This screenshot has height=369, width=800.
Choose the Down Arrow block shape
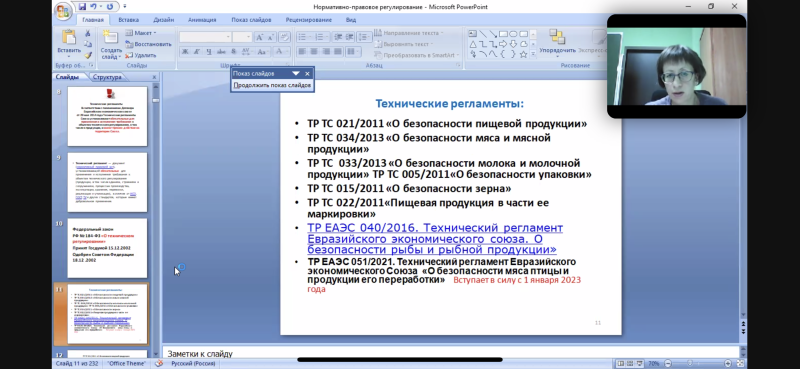513,44
